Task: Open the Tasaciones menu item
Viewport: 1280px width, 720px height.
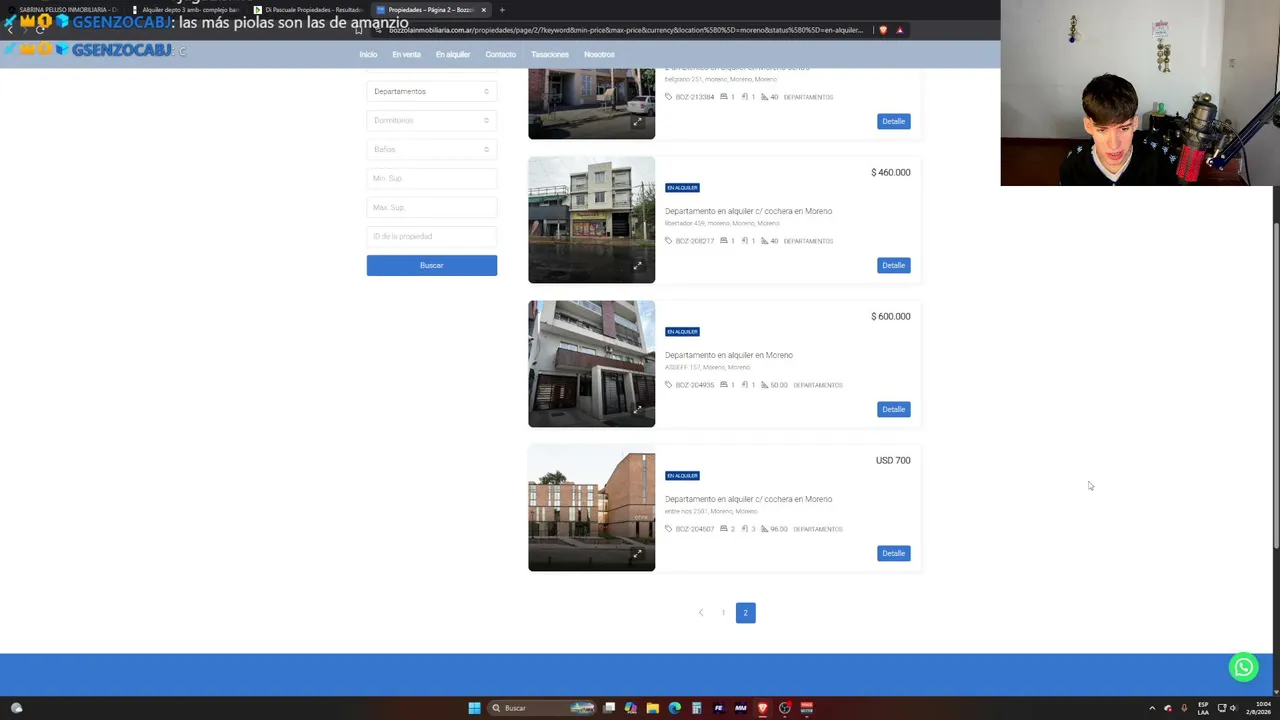Action: (x=550, y=54)
